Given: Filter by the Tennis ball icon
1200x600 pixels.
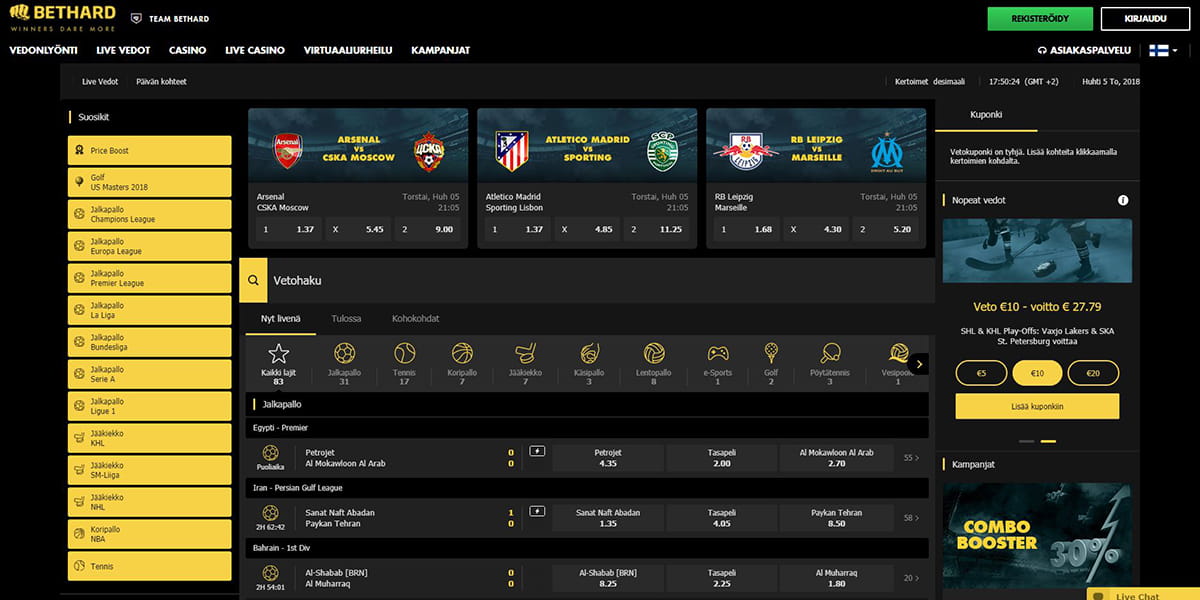Looking at the screenshot, I should point(404,353).
